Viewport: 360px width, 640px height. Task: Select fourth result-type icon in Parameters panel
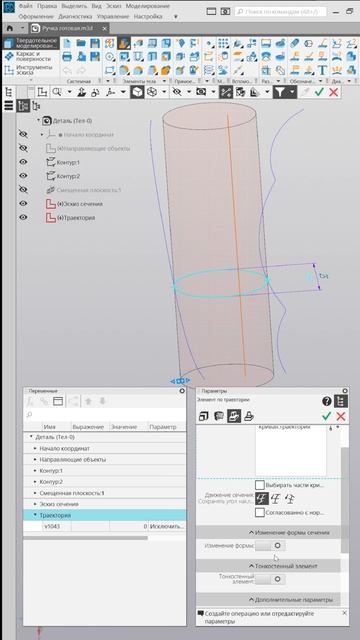click(249, 416)
